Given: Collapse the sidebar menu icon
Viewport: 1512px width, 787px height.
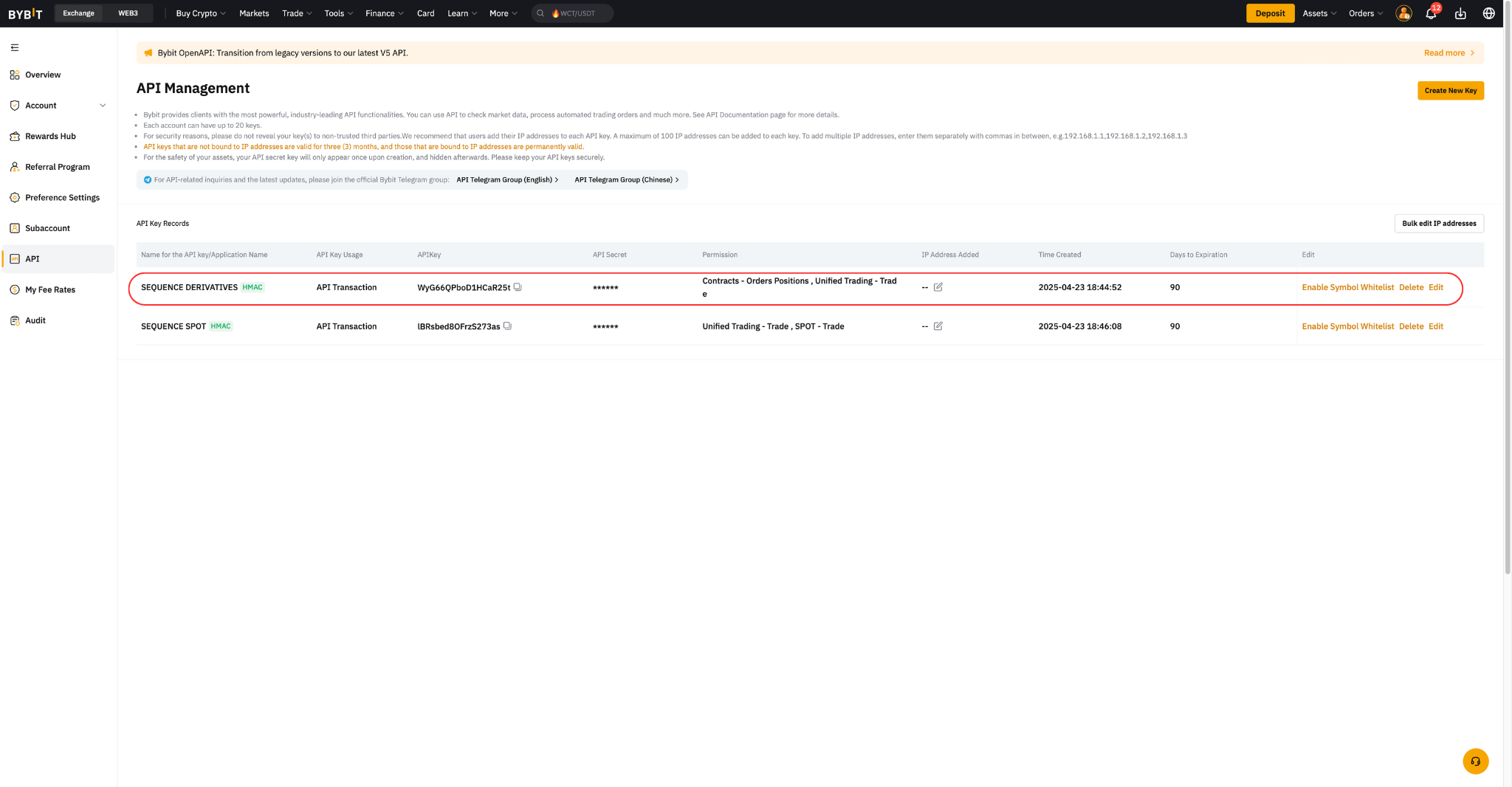Looking at the screenshot, I should (15, 47).
